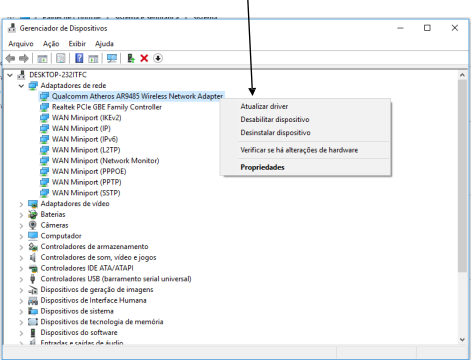The width and height of the screenshot is (471, 361).
Task: Click the DESKTOP-232ITFC computer icon
Action: pos(21,75)
